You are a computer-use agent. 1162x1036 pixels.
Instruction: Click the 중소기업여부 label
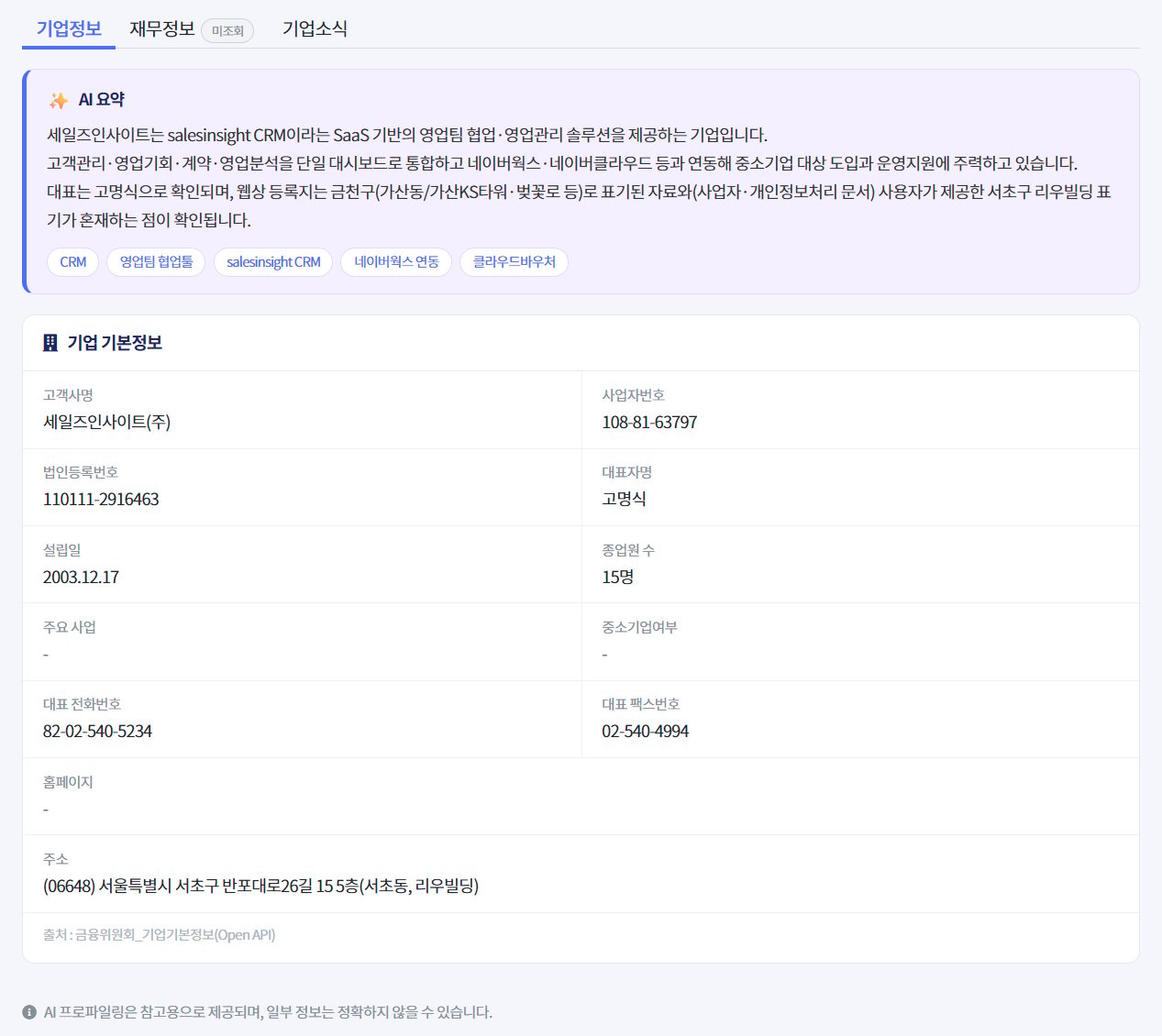(x=639, y=627)
